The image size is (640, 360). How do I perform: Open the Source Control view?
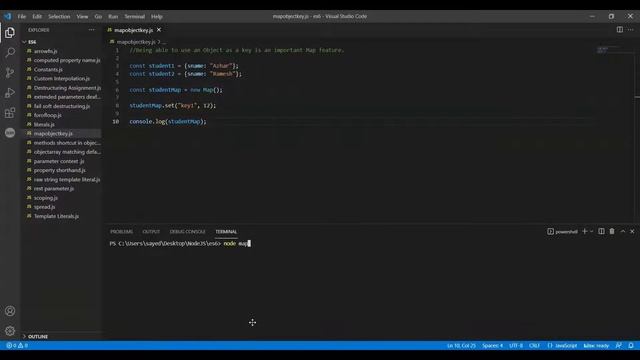coord(10,73)
